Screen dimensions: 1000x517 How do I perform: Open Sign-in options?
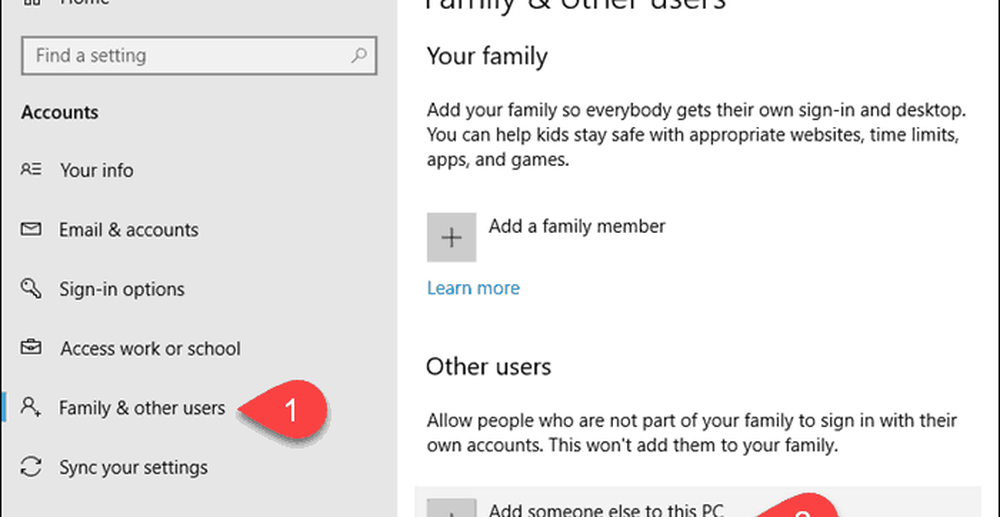click(x=121, y=289)
